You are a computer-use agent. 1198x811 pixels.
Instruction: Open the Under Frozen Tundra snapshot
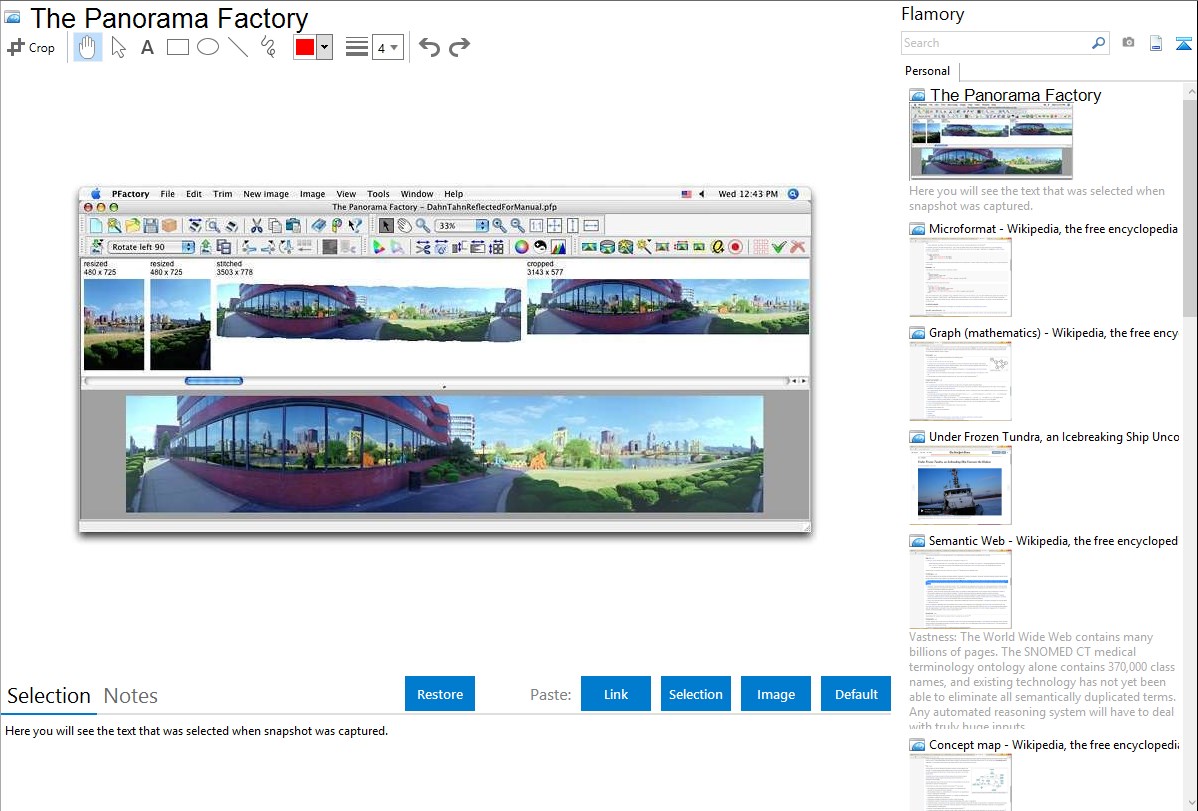[960, 485]
